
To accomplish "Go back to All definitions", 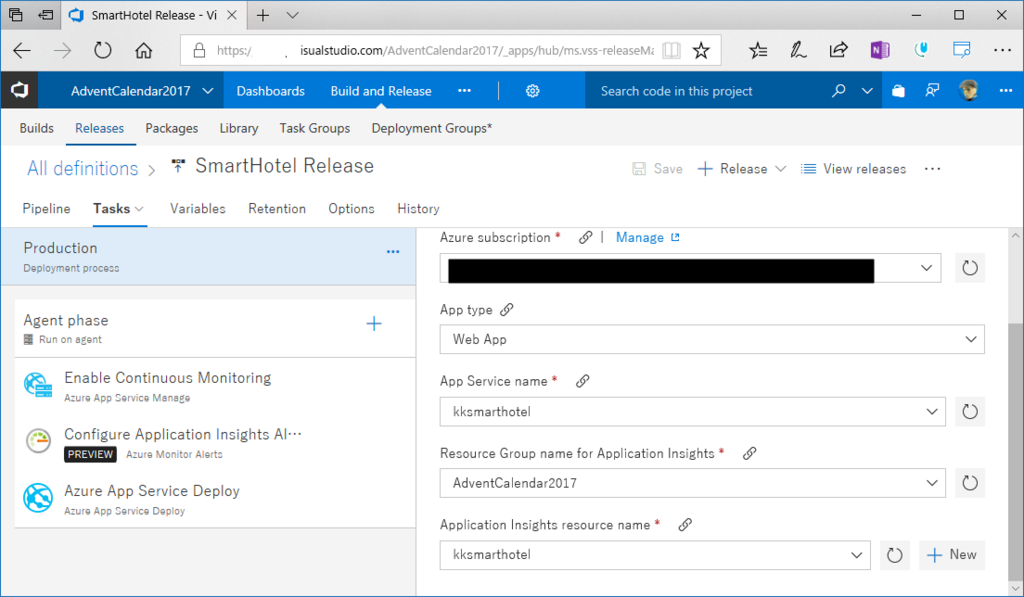I will click(83, 169).
